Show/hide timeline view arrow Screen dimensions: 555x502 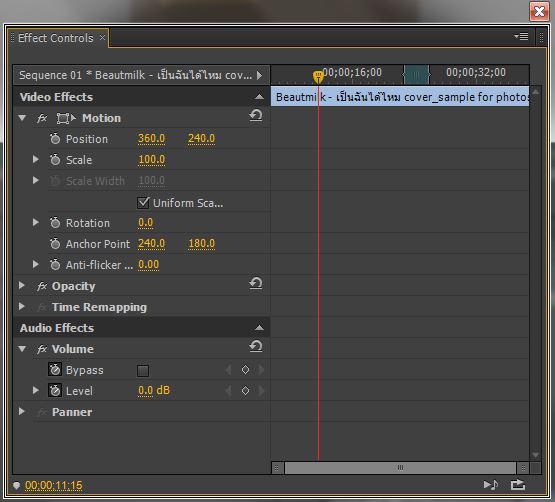coord(260,75)
